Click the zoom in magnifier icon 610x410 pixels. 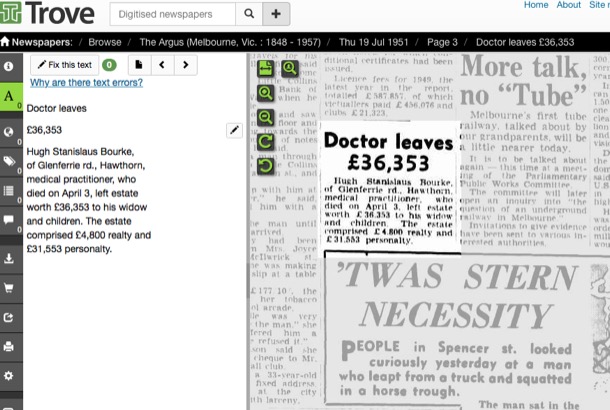(x=266, y=93)
